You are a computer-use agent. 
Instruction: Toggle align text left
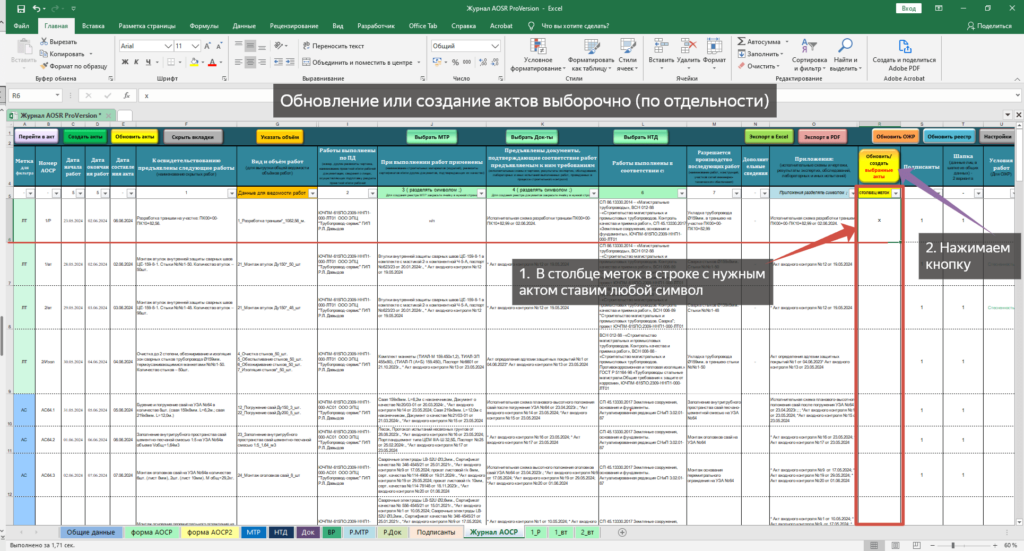238,62
